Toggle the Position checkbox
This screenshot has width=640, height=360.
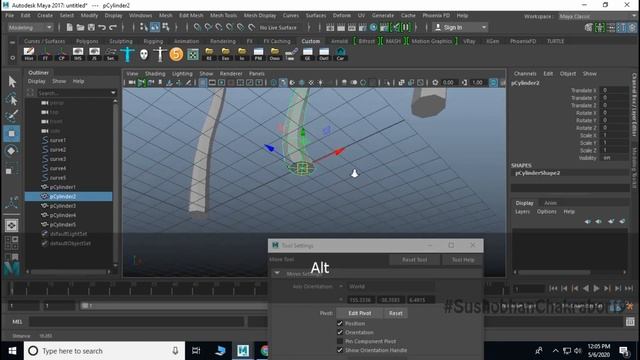(x=340, y=323)
